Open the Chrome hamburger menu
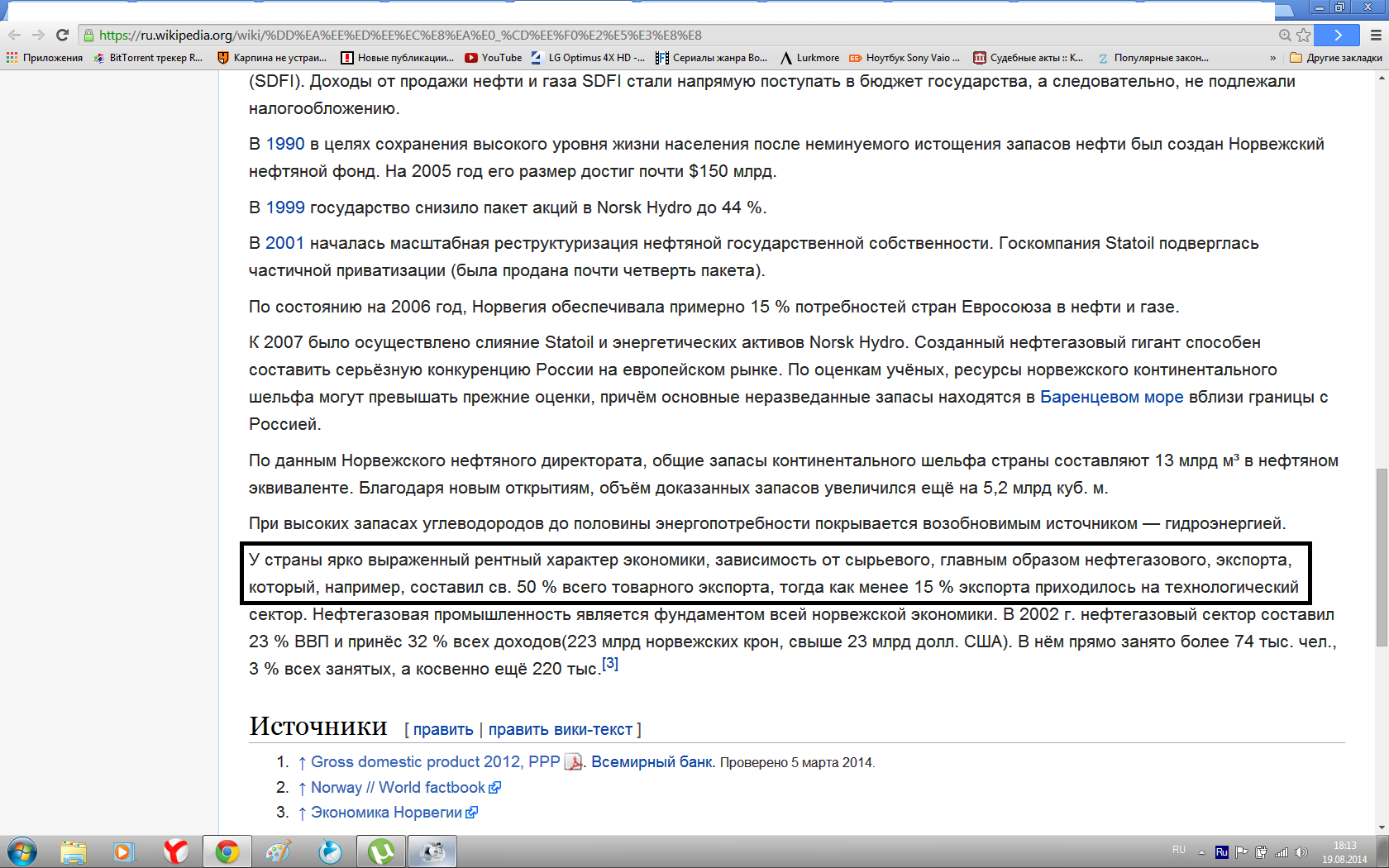The image size is (1389, 868). pos(1376,35)
